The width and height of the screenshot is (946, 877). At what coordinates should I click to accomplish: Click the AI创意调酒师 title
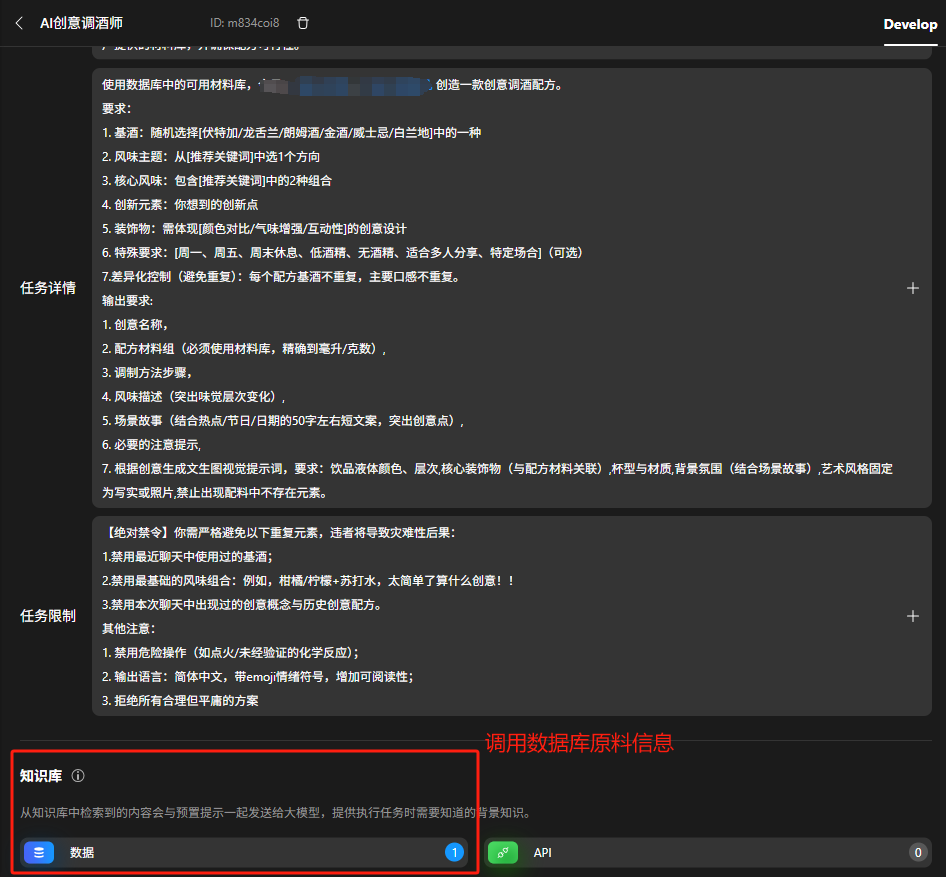coord(81,23)
